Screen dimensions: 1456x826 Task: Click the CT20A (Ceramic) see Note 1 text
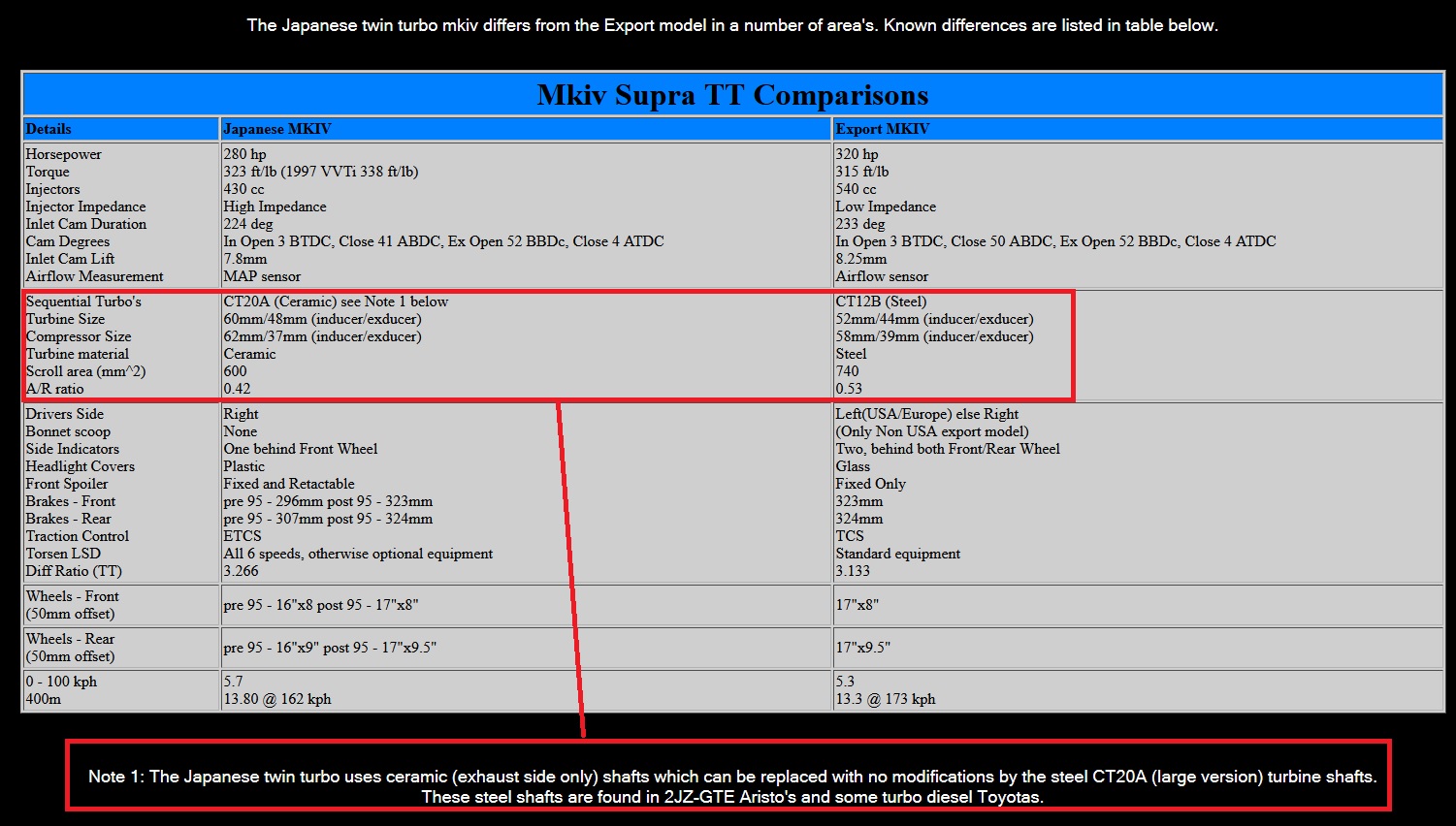[x=336, y=302]
